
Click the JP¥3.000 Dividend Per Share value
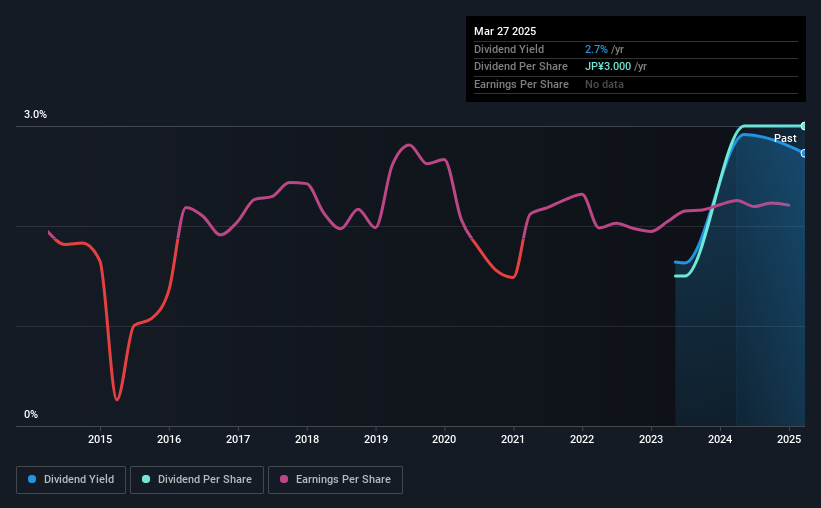click(608, 67)
